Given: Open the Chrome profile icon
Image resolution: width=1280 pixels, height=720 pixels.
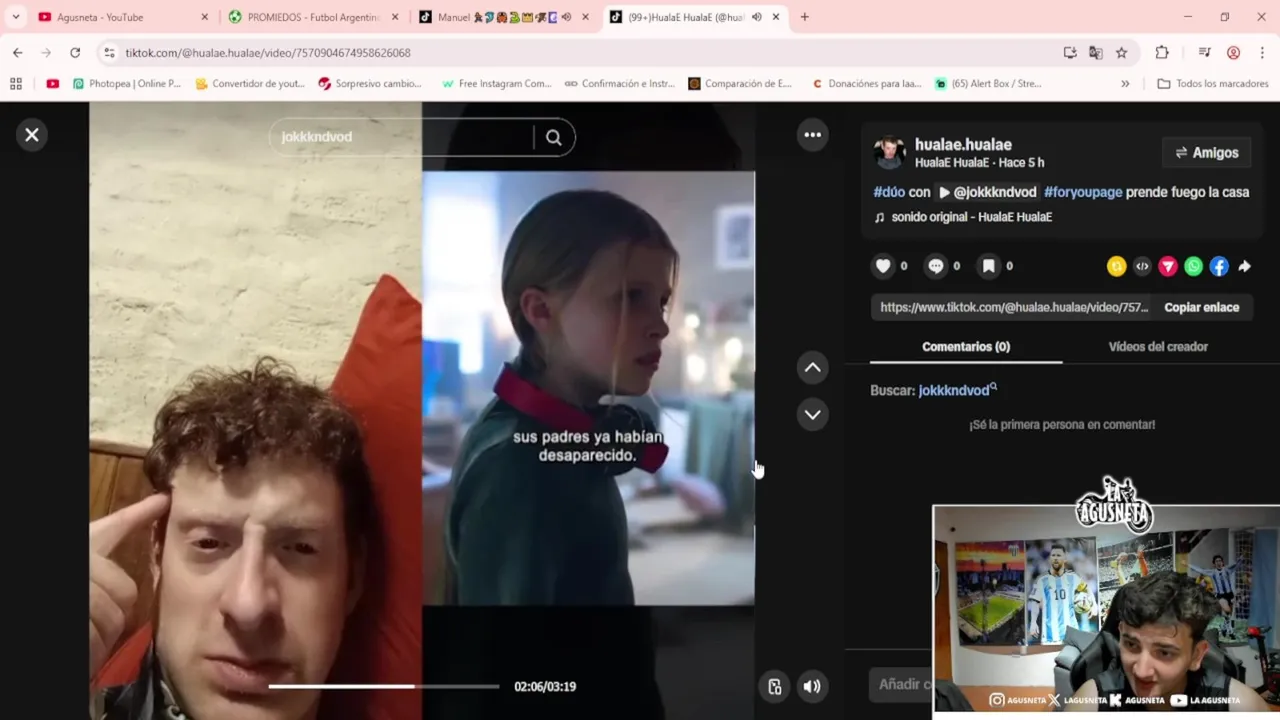Looking at the screenshot, I should click(x=1234, y=53).
